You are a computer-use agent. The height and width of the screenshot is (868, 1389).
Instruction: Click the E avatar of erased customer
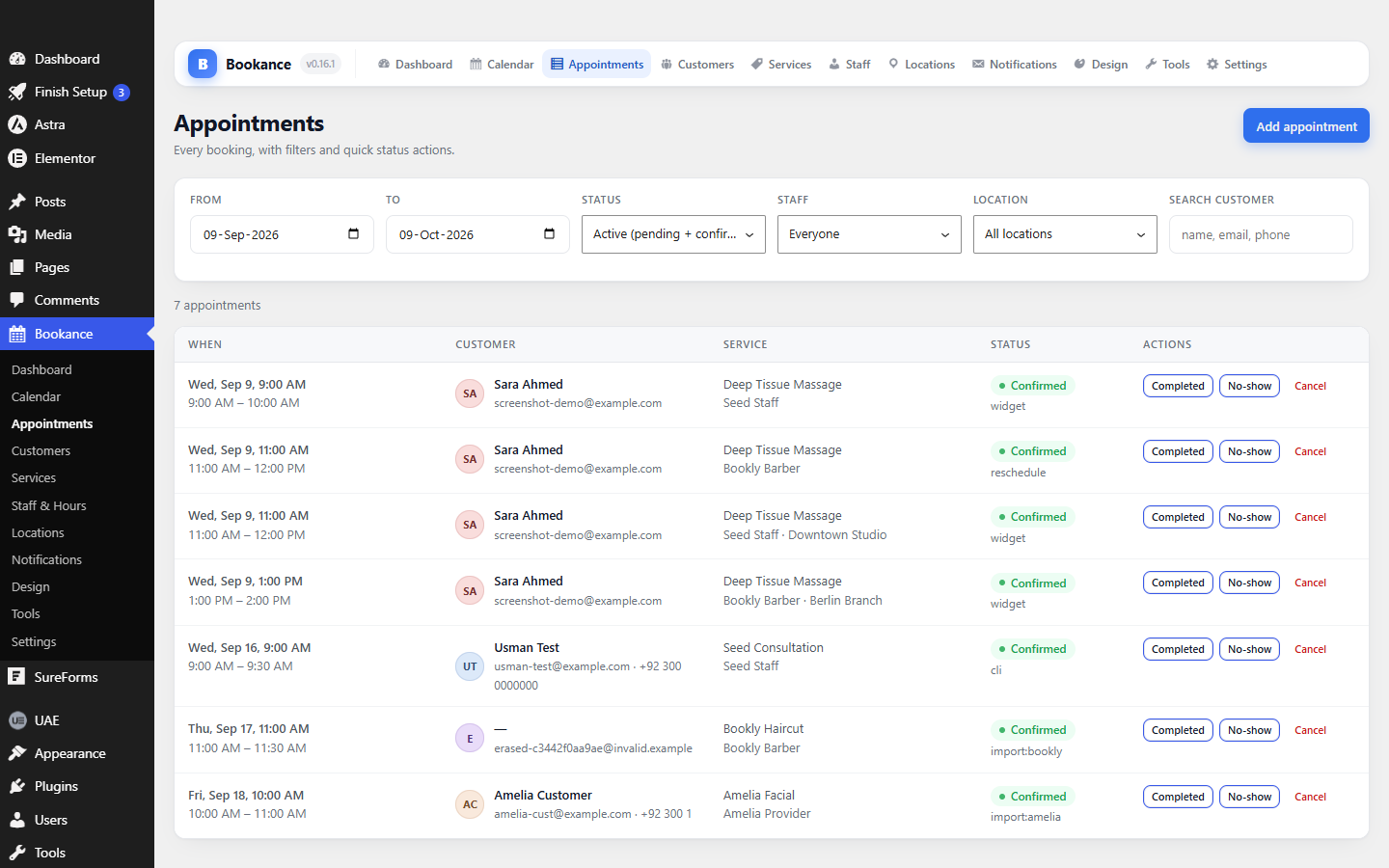tap(470, 739)
